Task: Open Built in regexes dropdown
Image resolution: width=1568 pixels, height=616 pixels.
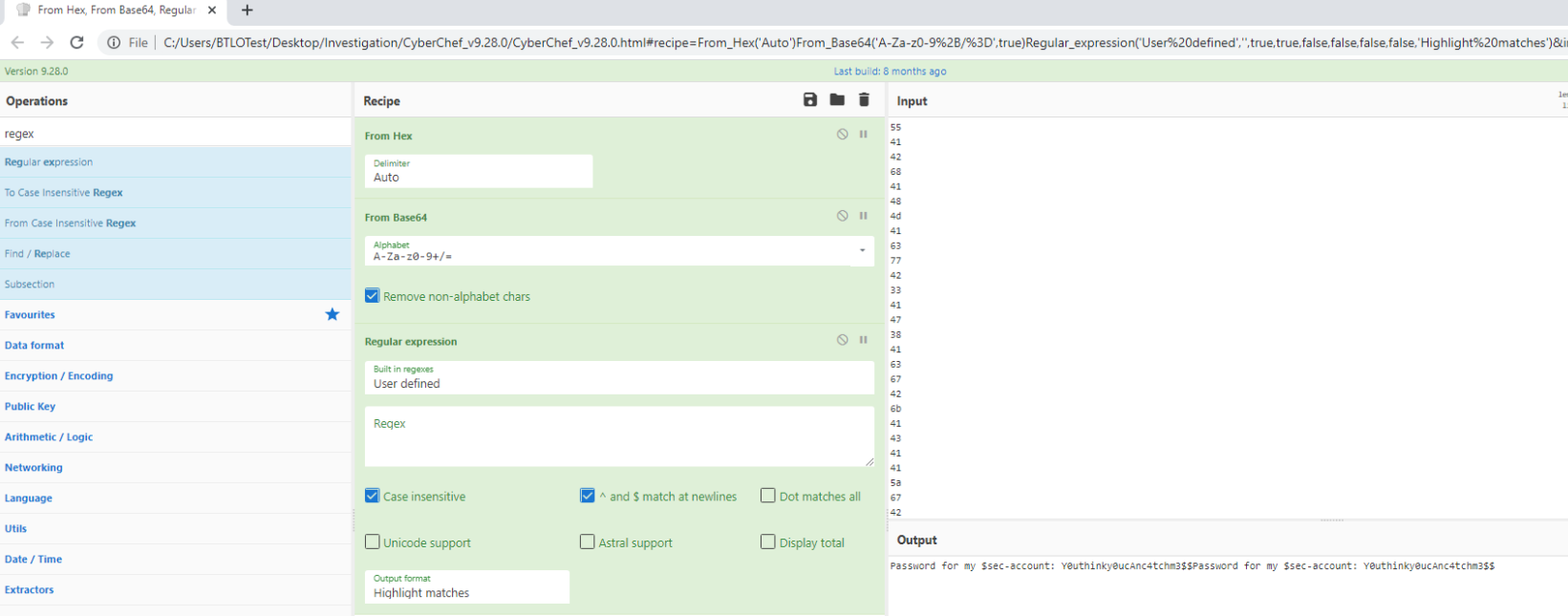Action: [618, 377]
